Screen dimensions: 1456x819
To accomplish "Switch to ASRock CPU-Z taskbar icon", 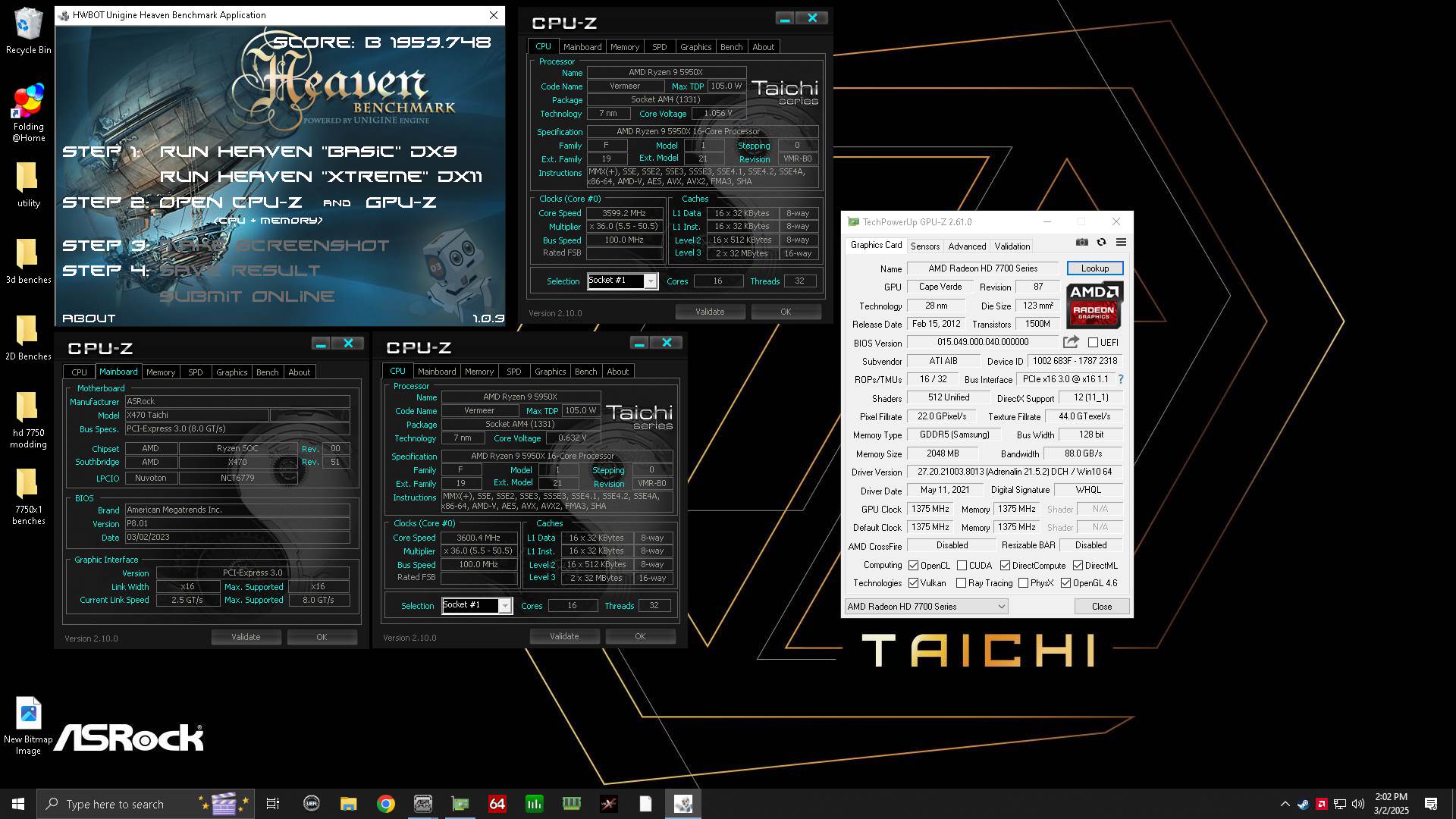I will point(422,804).
